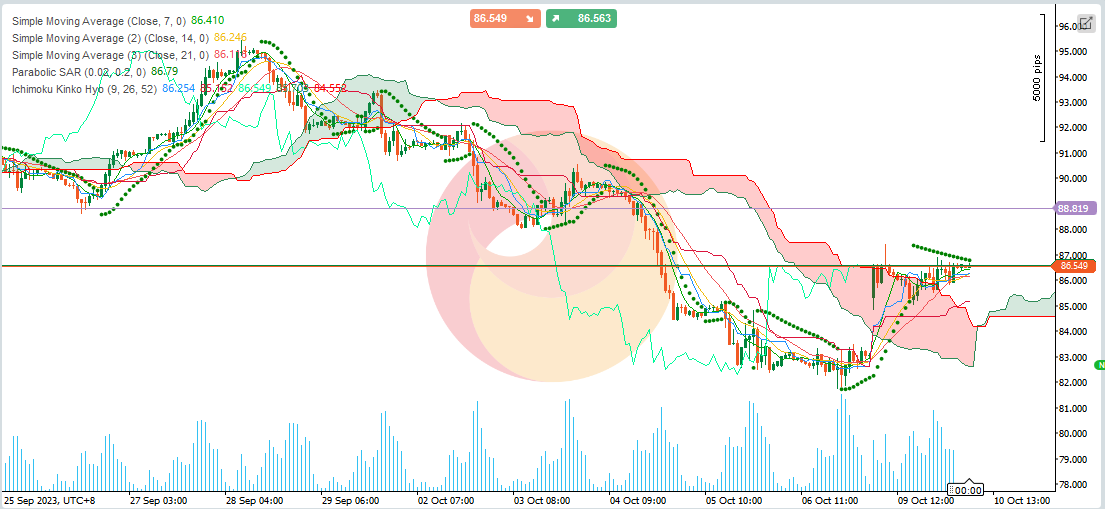Click the Parabolic SAR value 86.79
Viewport: 1105px width, 509px height.
[165, 72]
